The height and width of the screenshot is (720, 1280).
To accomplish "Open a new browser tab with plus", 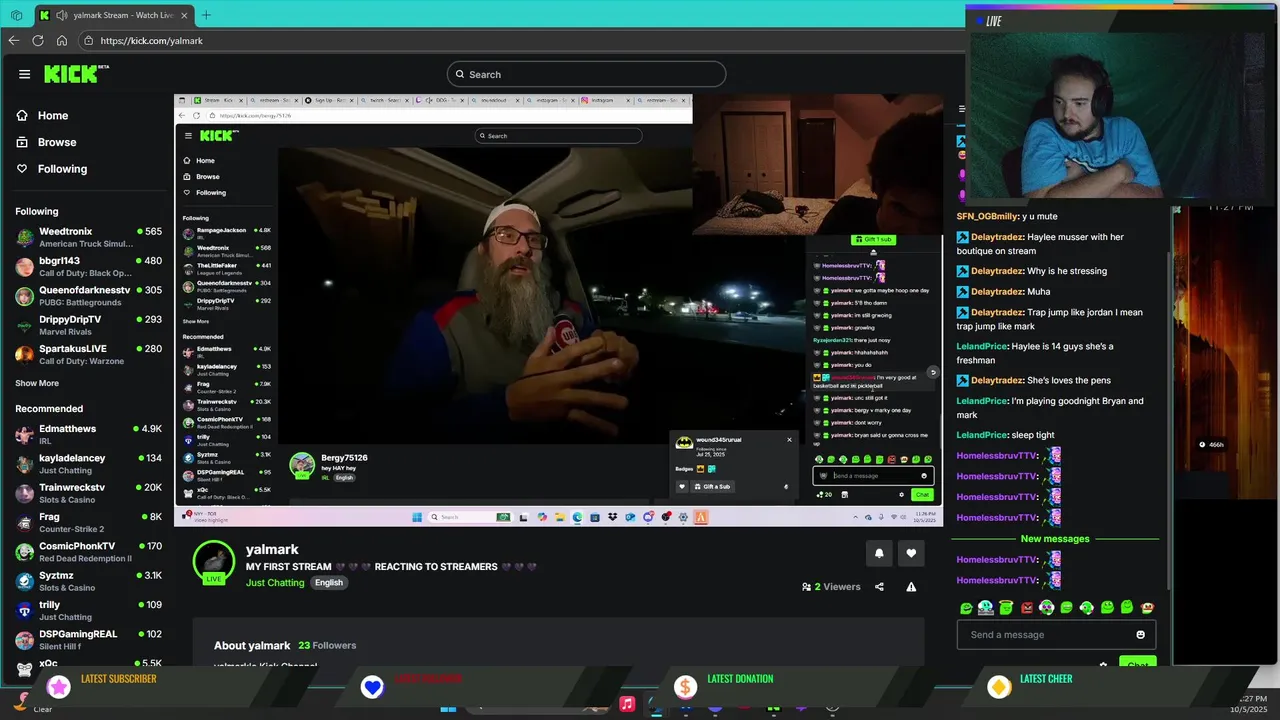I will click(206, 15).
